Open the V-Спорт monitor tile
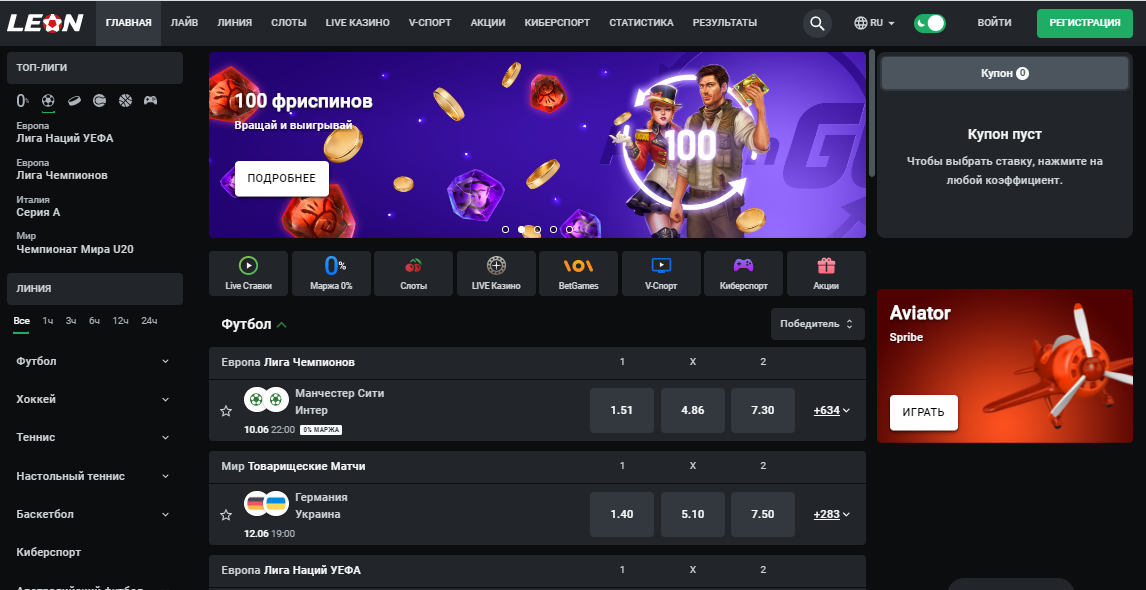This screenshot has width=1146, height=590. tap(661, 273)
